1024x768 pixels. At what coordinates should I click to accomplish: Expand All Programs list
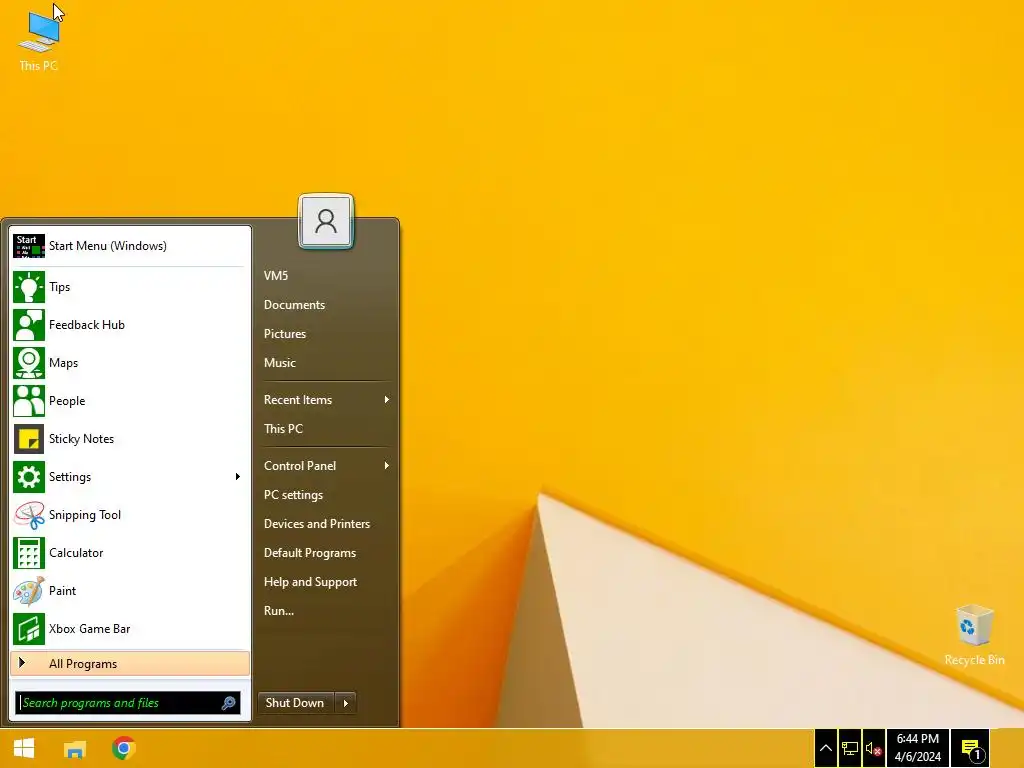(130, 664)
